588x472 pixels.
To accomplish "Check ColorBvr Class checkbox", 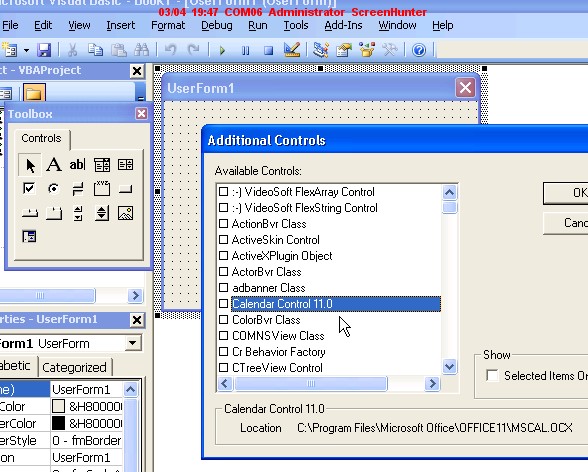I will [x=224, y=320].
